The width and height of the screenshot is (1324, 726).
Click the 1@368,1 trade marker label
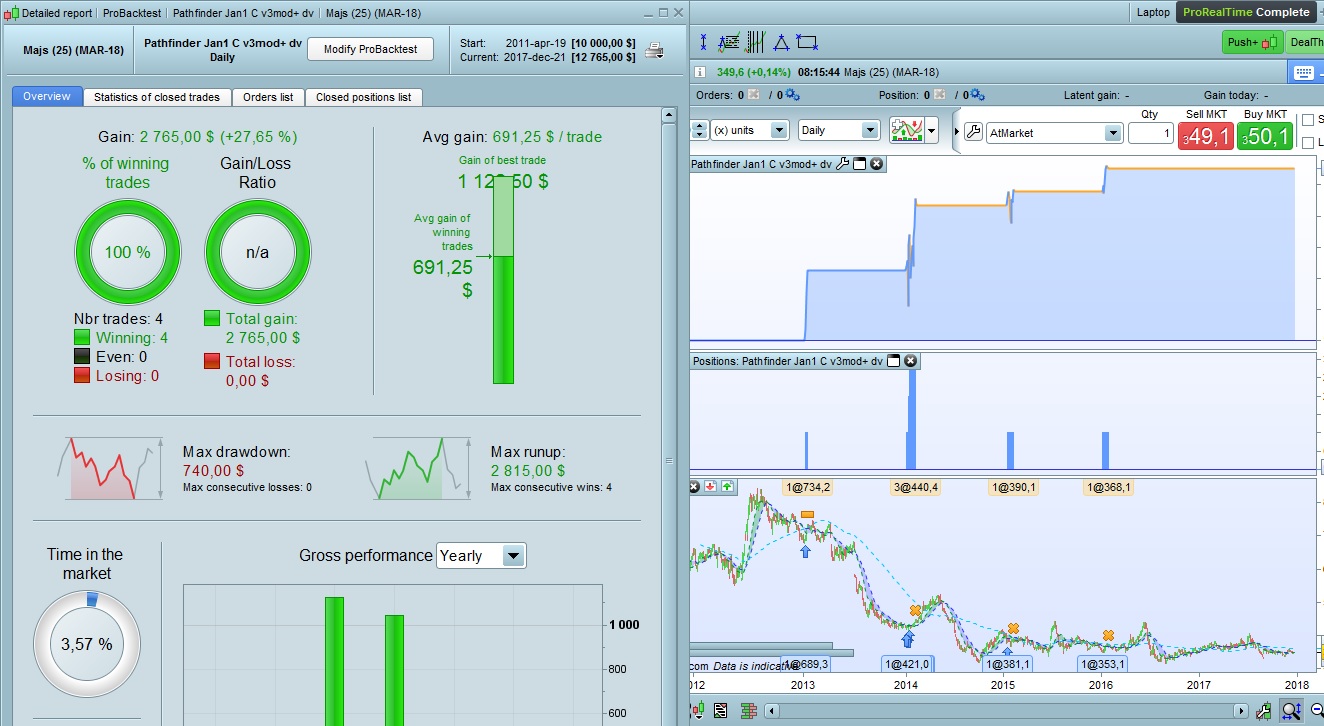click(x=1108, y=487)
